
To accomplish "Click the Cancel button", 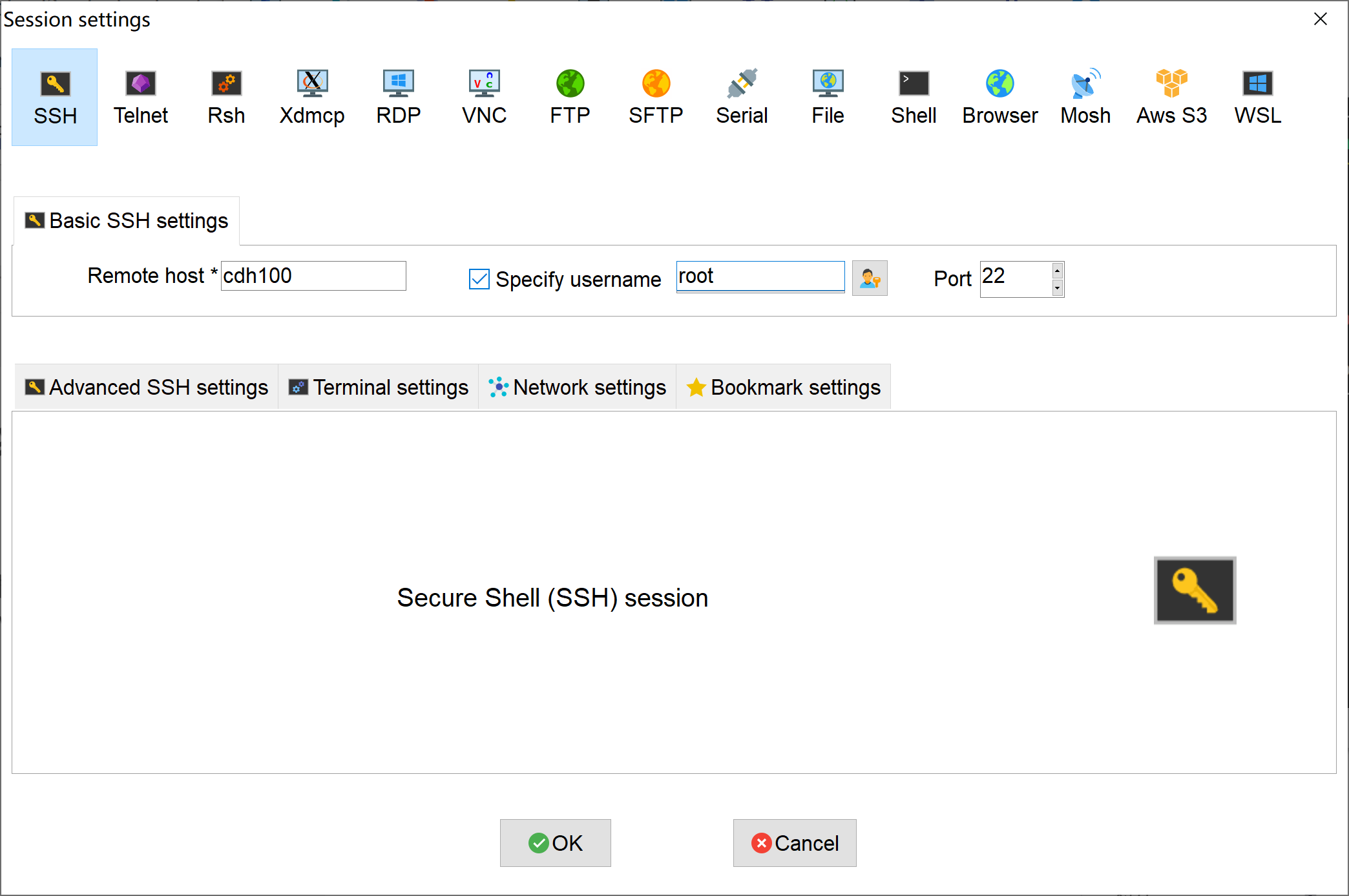I will point(795,843).
